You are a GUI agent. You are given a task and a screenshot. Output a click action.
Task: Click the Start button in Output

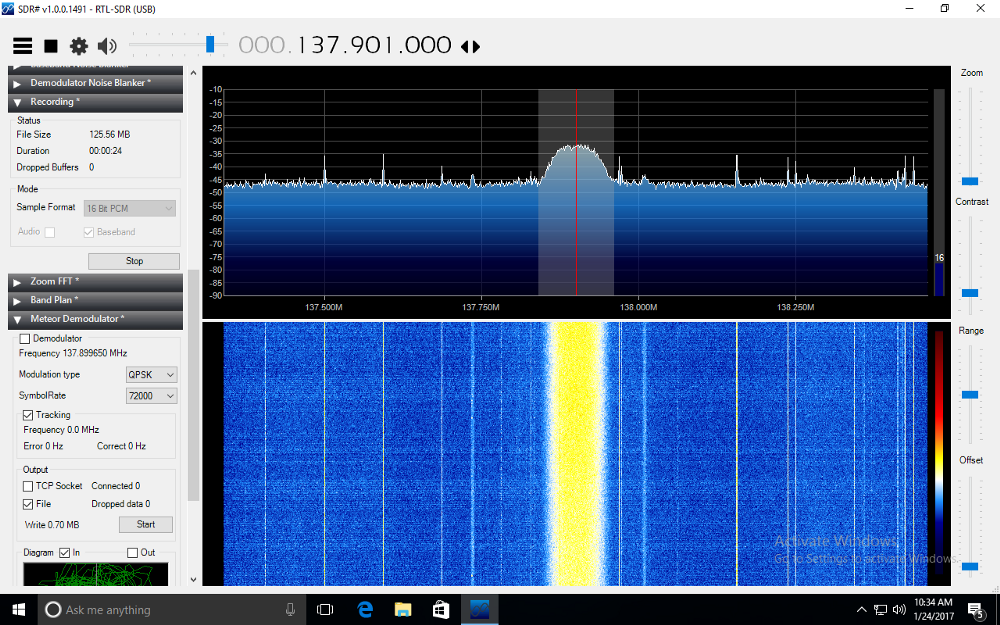click(145, 524)
